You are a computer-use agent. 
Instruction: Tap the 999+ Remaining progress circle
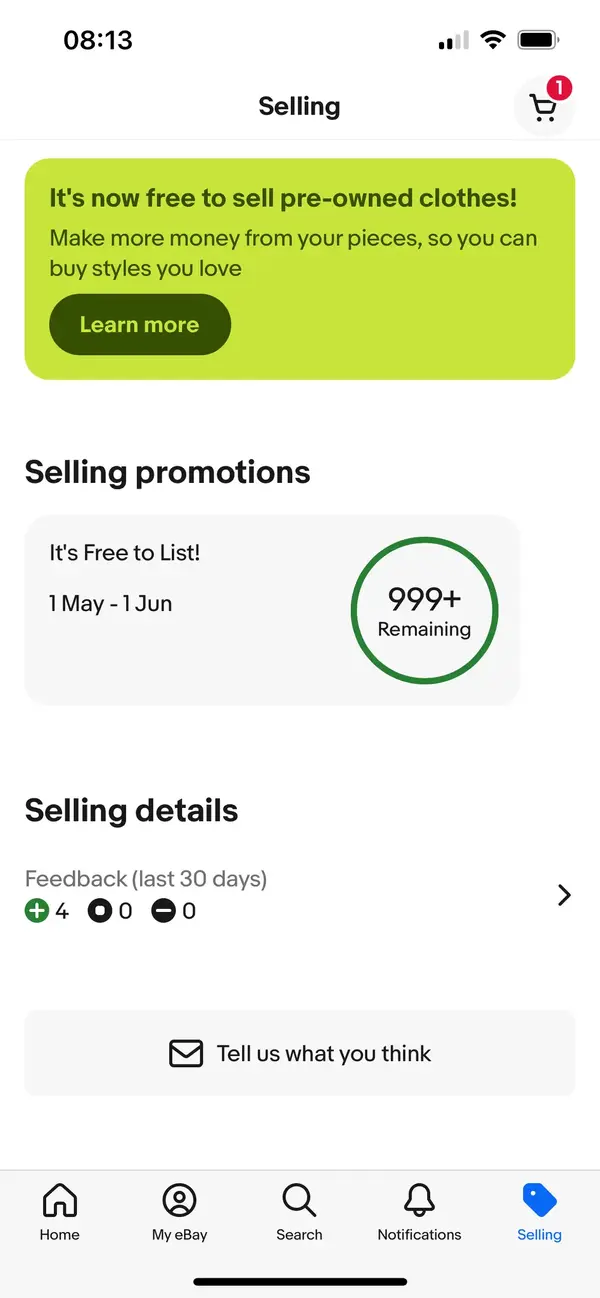[x=424, y=610]
